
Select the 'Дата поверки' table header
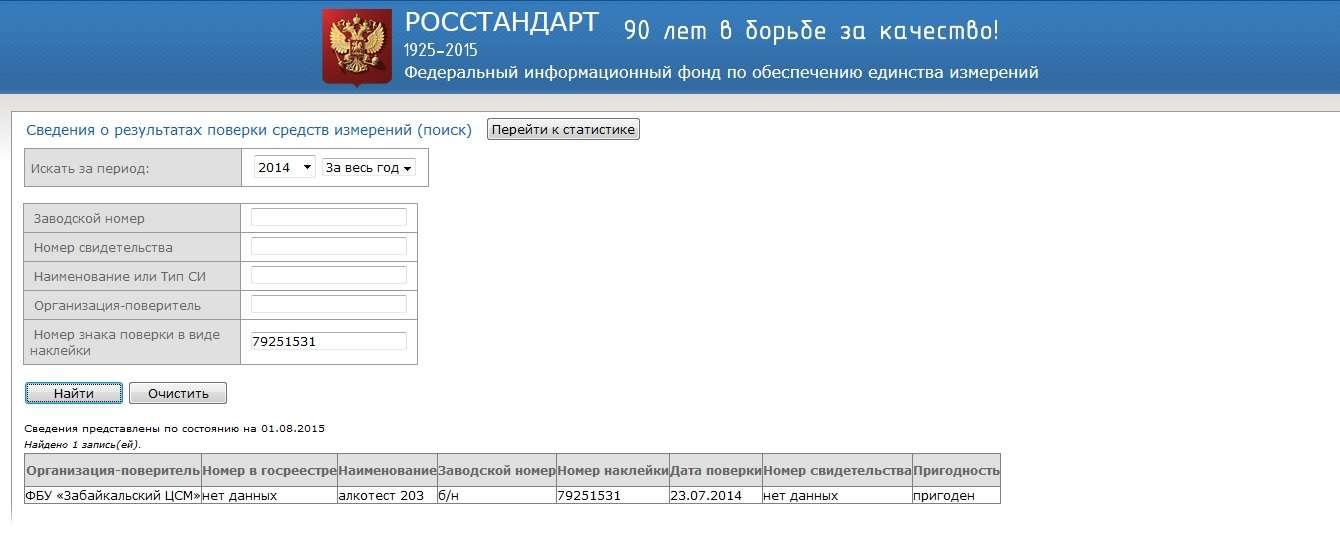pos(715,470)
